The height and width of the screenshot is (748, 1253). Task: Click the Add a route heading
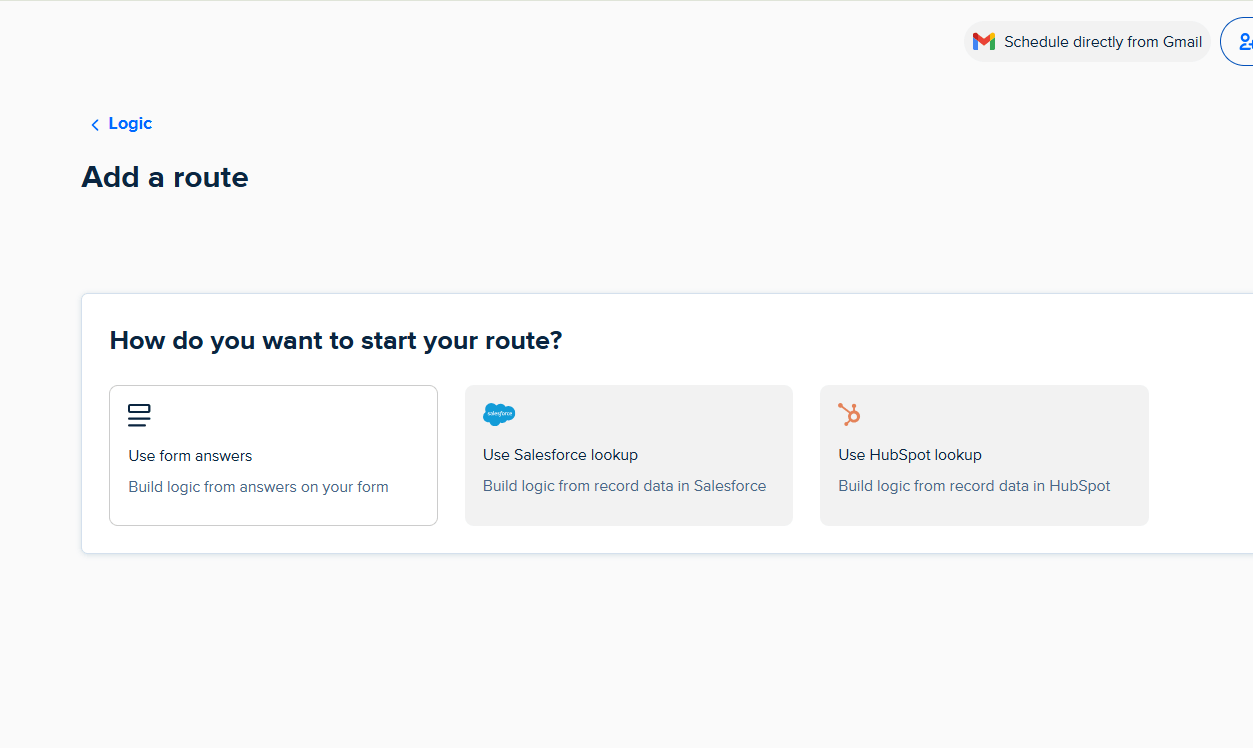(x=164, y=177)
